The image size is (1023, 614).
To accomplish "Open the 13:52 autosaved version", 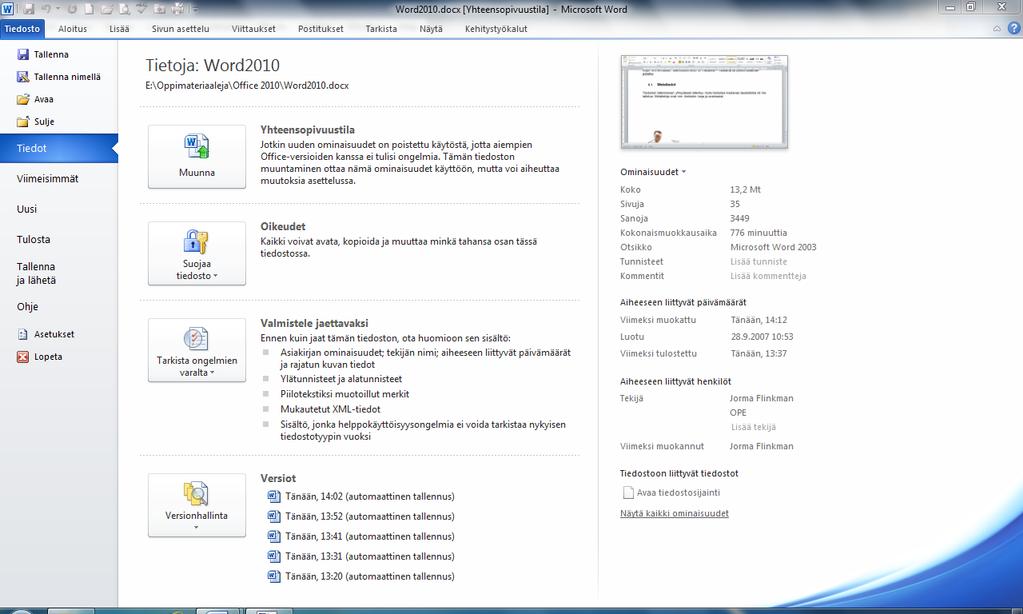I will coord(361,516).
